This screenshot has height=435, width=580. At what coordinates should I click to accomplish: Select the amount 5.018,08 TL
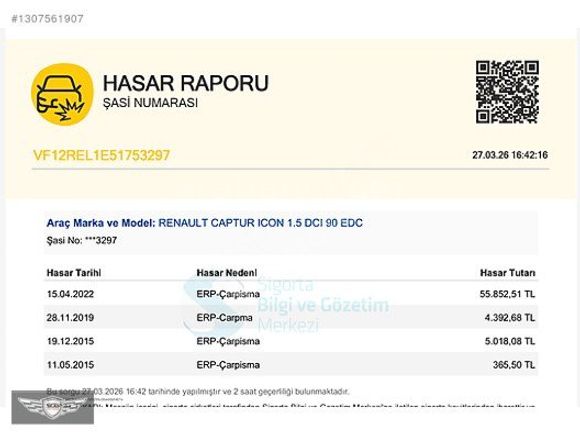pyautogui.click(x=510, y=341)
